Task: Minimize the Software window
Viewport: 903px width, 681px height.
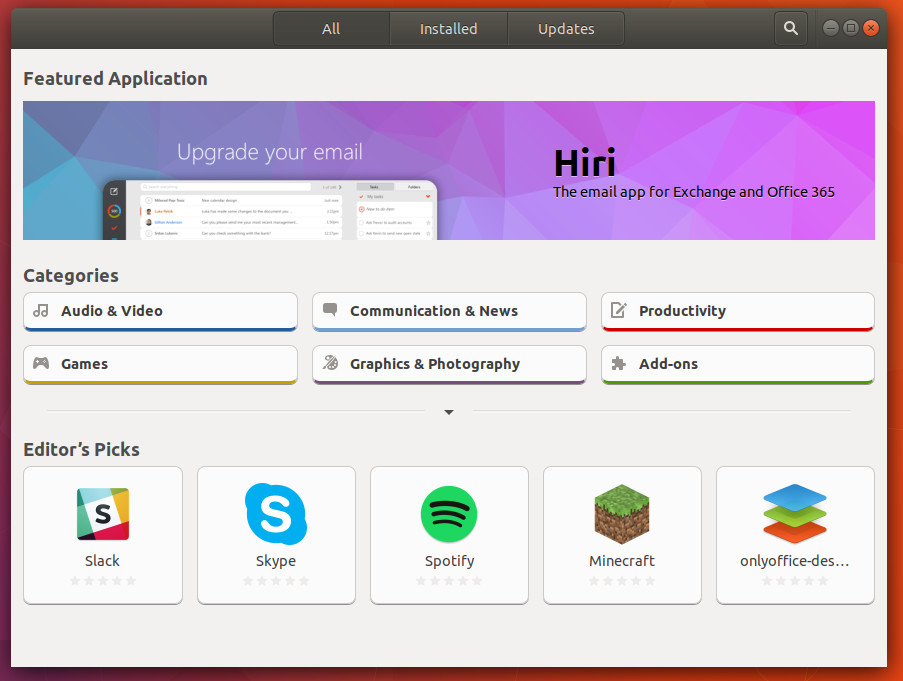Action: coord(830,28)
